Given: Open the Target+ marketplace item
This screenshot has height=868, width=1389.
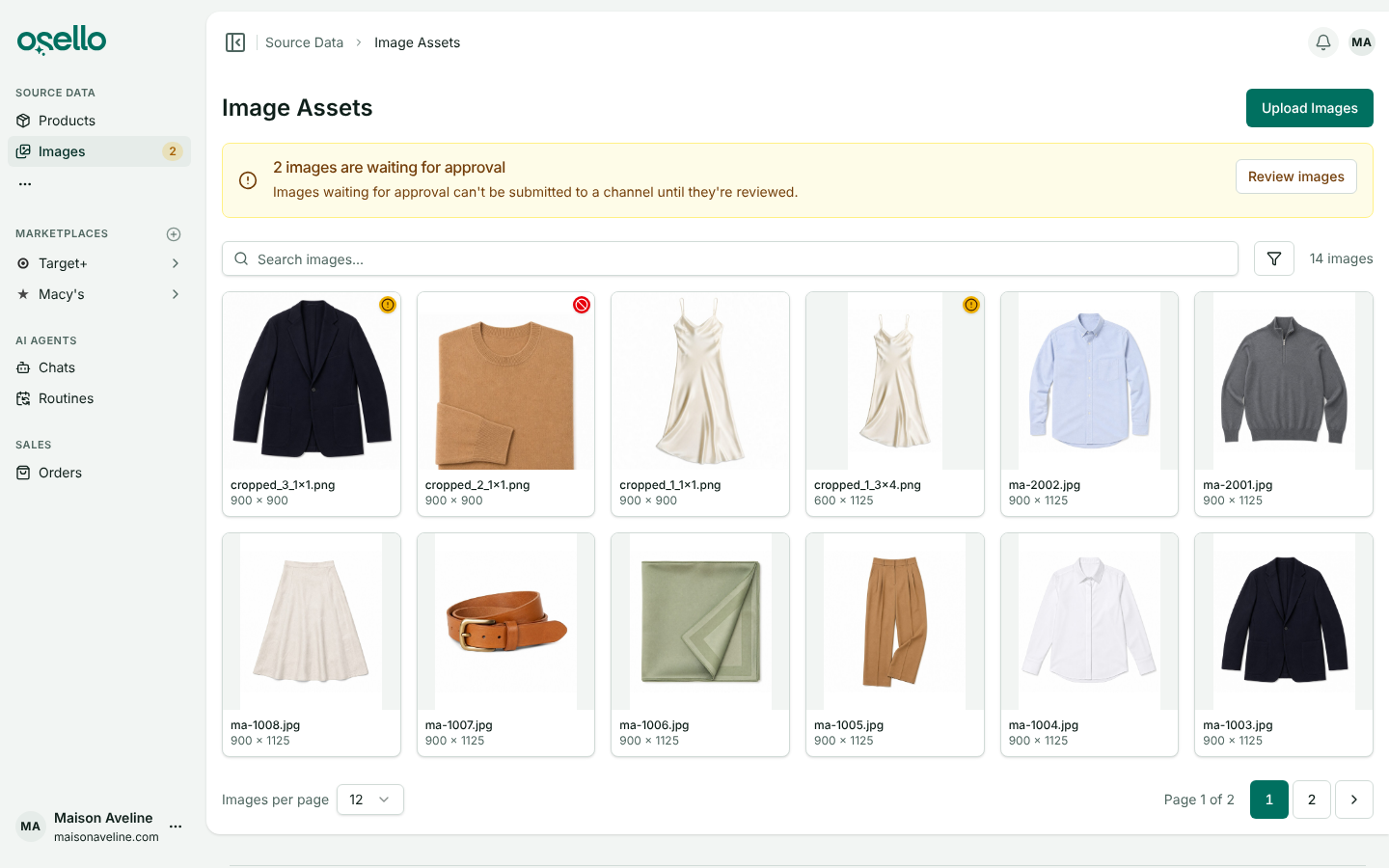Looking at the screenshot, I should pyautogui.click(x=99, y=263).
